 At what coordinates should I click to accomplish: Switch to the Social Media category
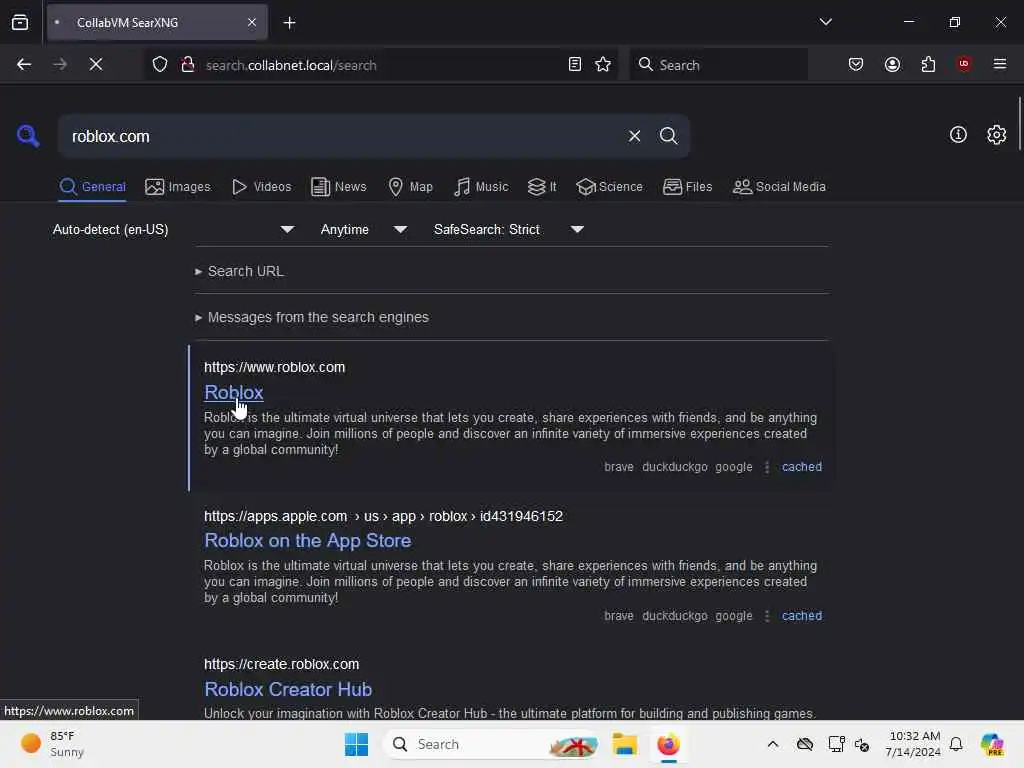coord(779,187)
